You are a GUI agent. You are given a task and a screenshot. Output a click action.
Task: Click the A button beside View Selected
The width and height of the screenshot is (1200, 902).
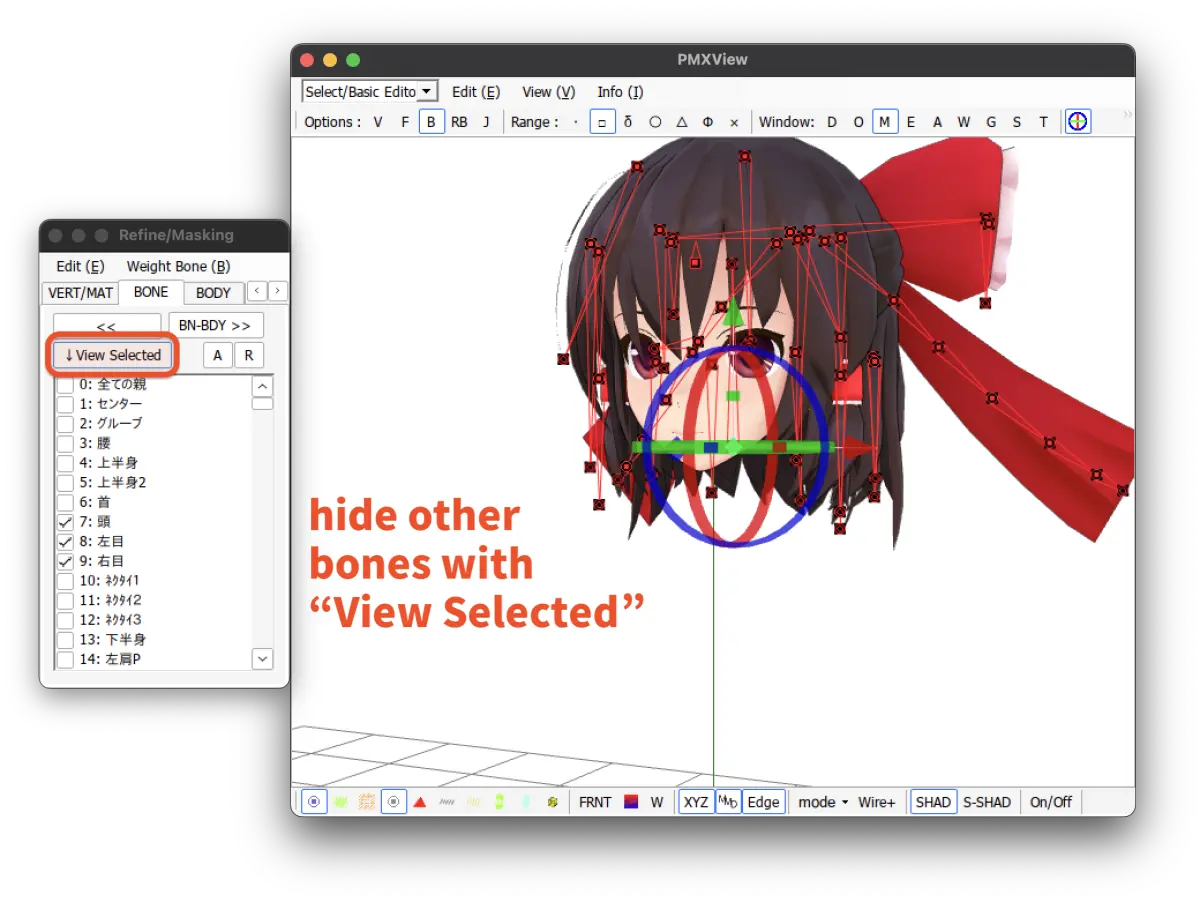pos(218,355)
